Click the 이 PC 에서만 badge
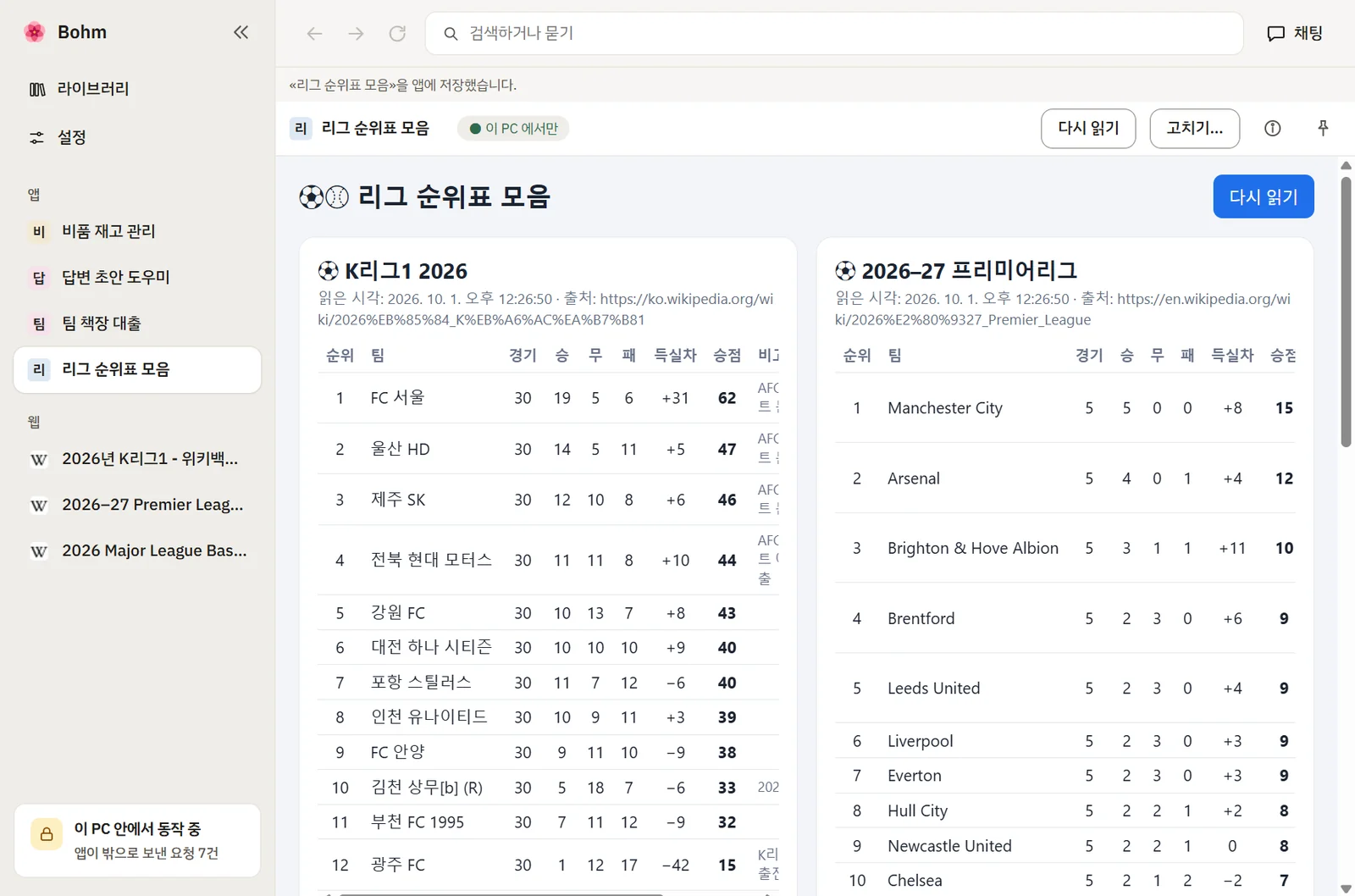This screenshot has width=1355, height=896. tap(513, 128)
